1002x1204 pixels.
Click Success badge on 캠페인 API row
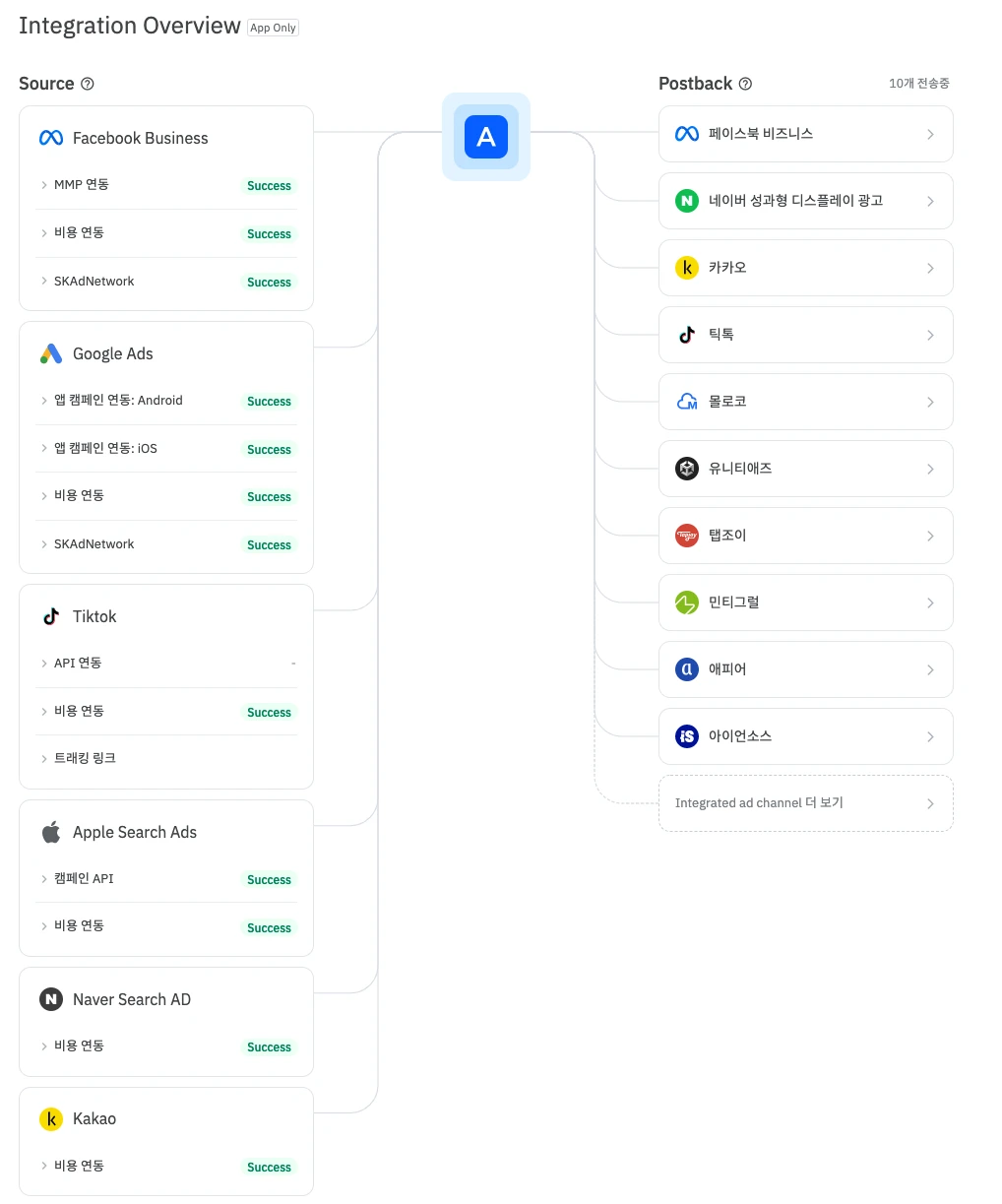click(x=269, y=880)
